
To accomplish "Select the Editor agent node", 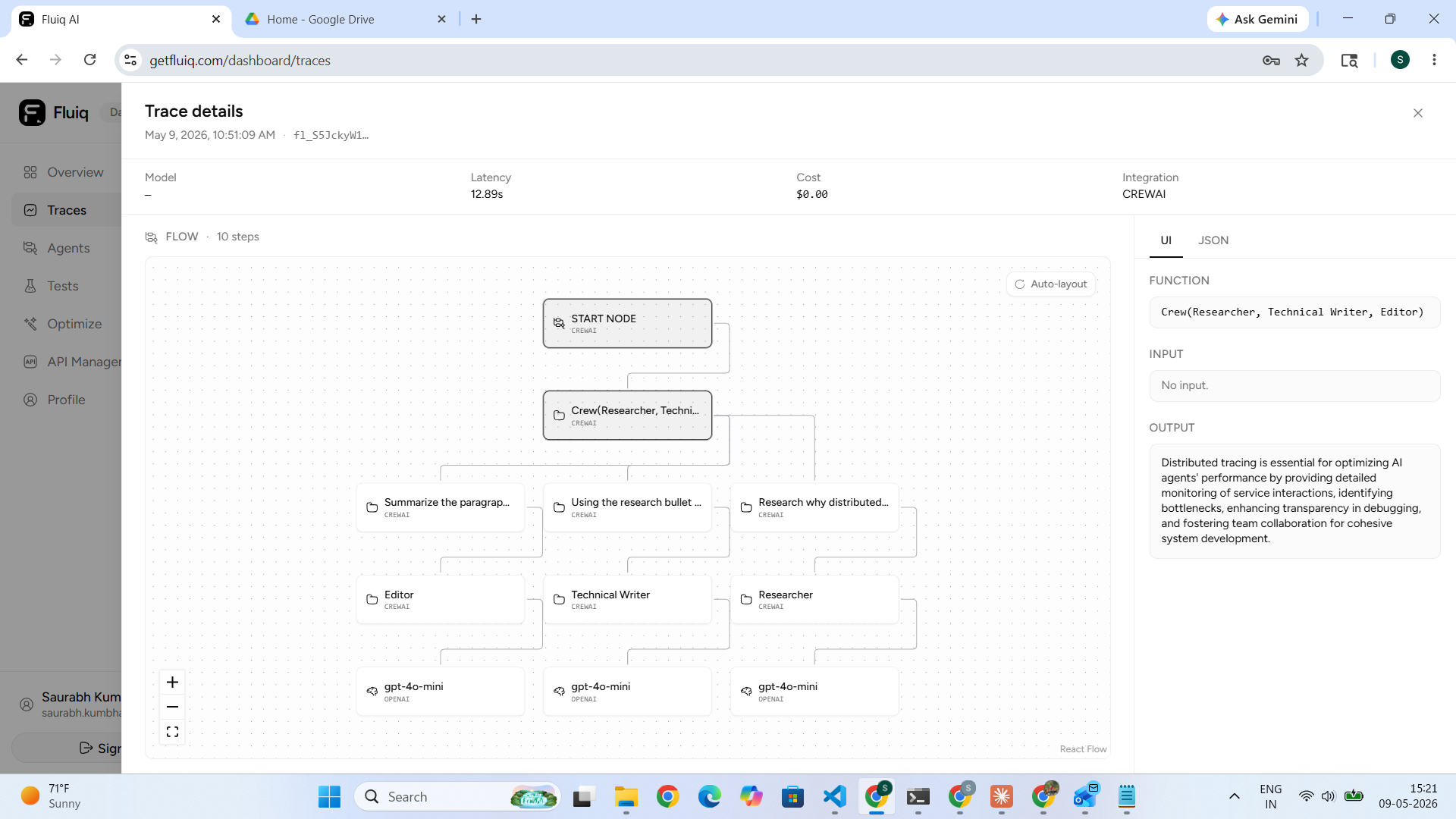I will [x=440, y=600].
